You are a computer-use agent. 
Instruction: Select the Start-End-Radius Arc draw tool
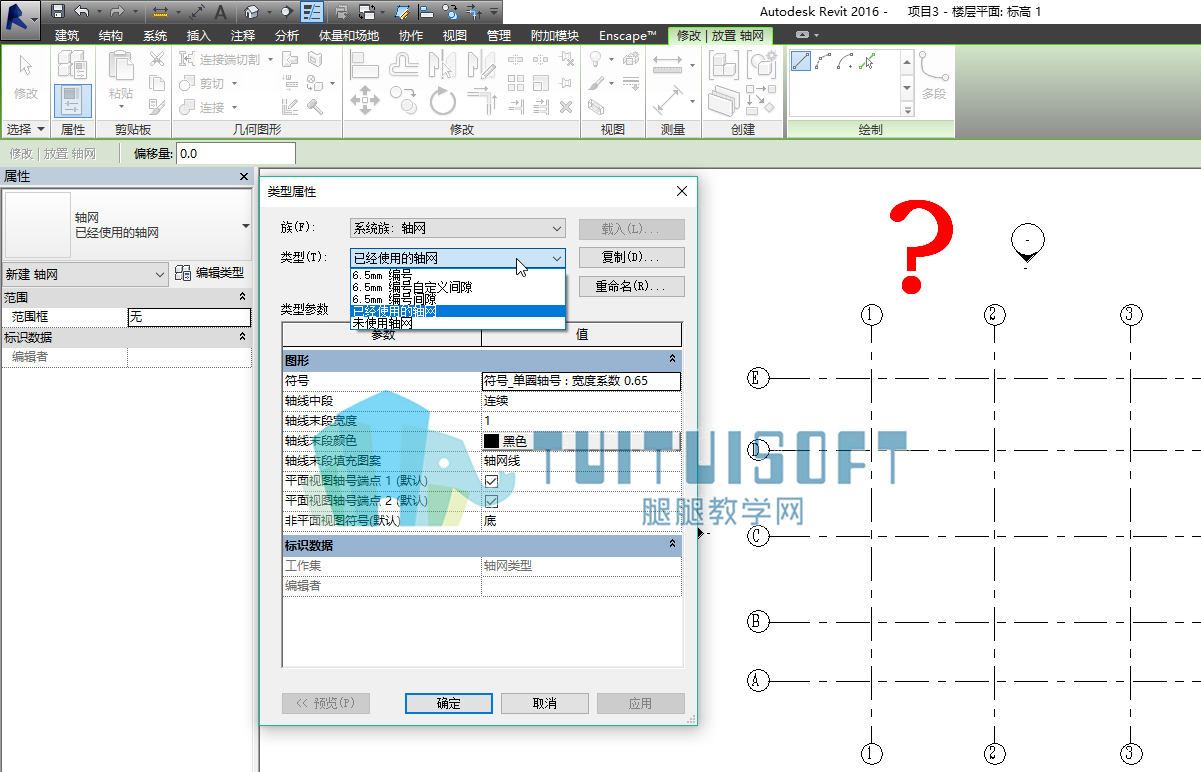pyautogui.click(x=823, y=61)
